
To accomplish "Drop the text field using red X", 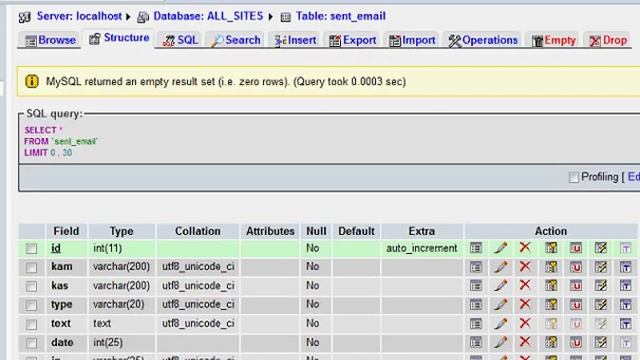I will click(525, 323).
